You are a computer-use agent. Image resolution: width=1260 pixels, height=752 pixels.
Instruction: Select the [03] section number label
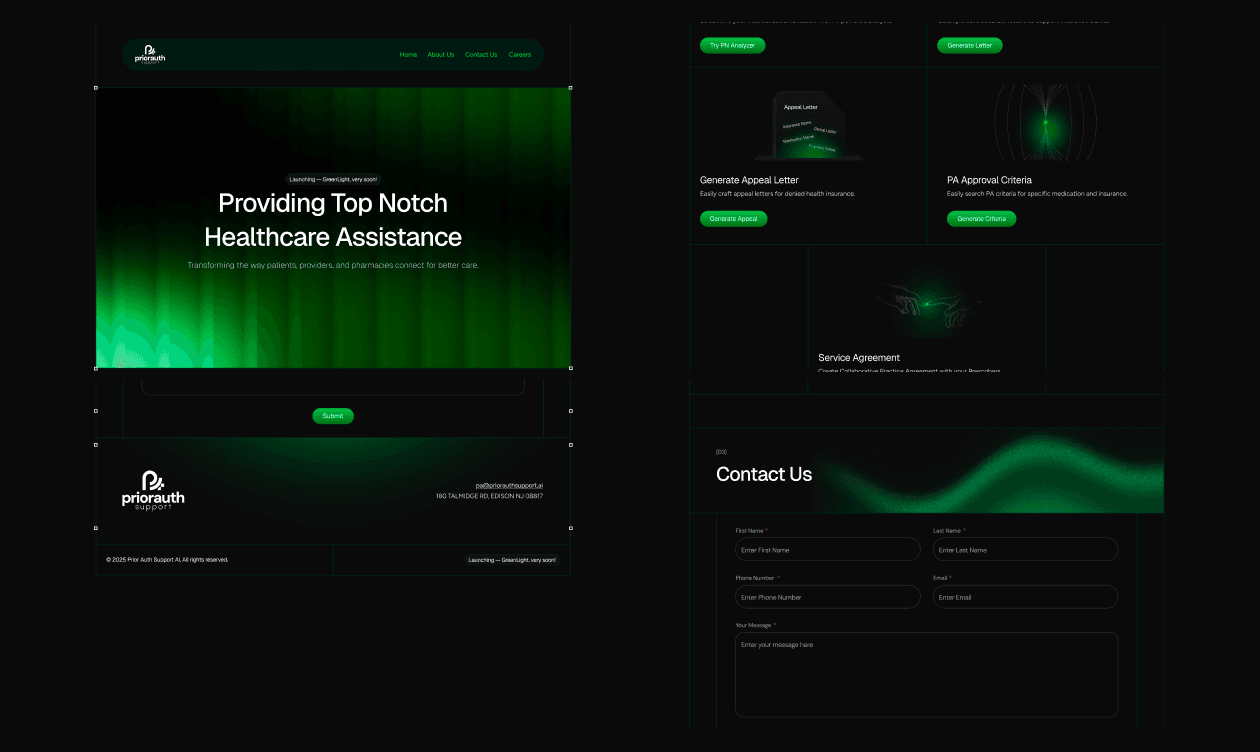tap(722, 452)
